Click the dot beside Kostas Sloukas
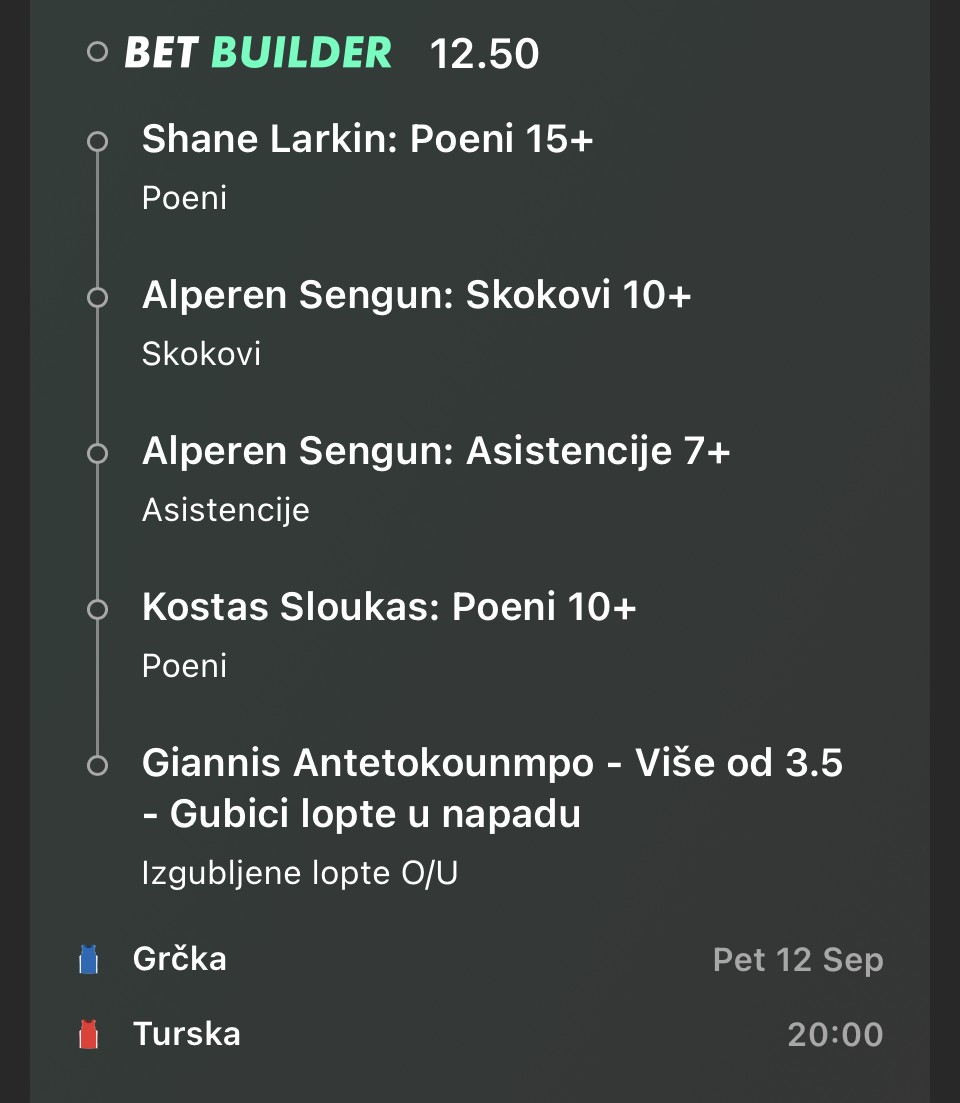 pos(97,609)
